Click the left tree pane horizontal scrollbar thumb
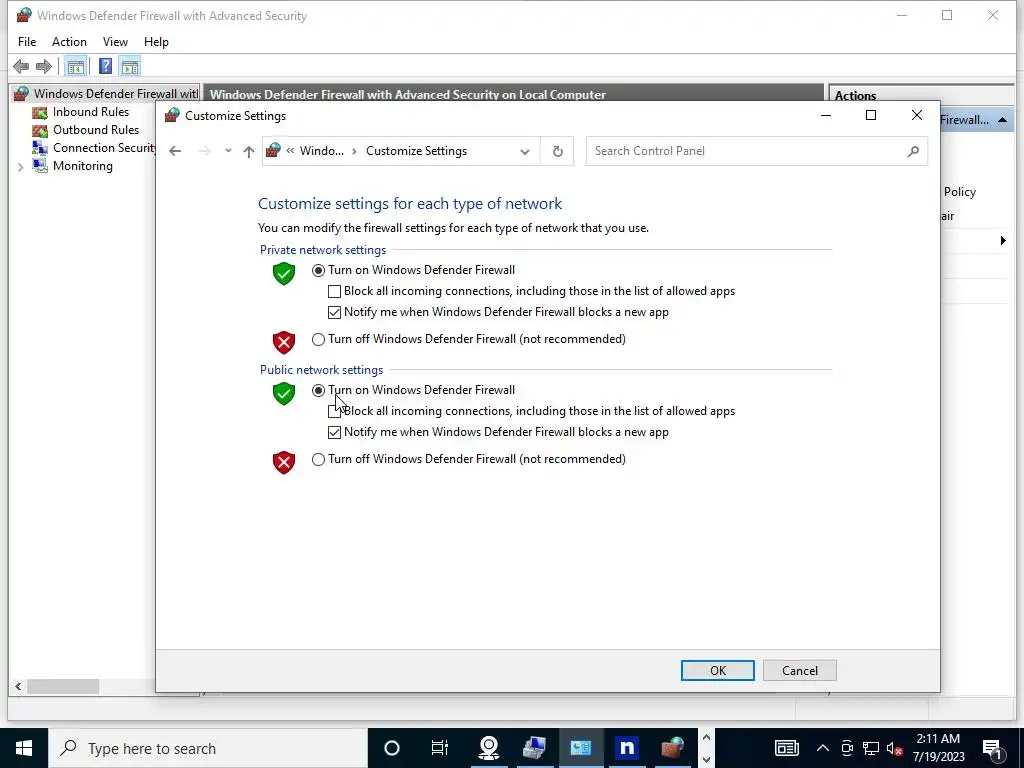This screenshot has width=1024, height=768. click(x=63, y=686)
